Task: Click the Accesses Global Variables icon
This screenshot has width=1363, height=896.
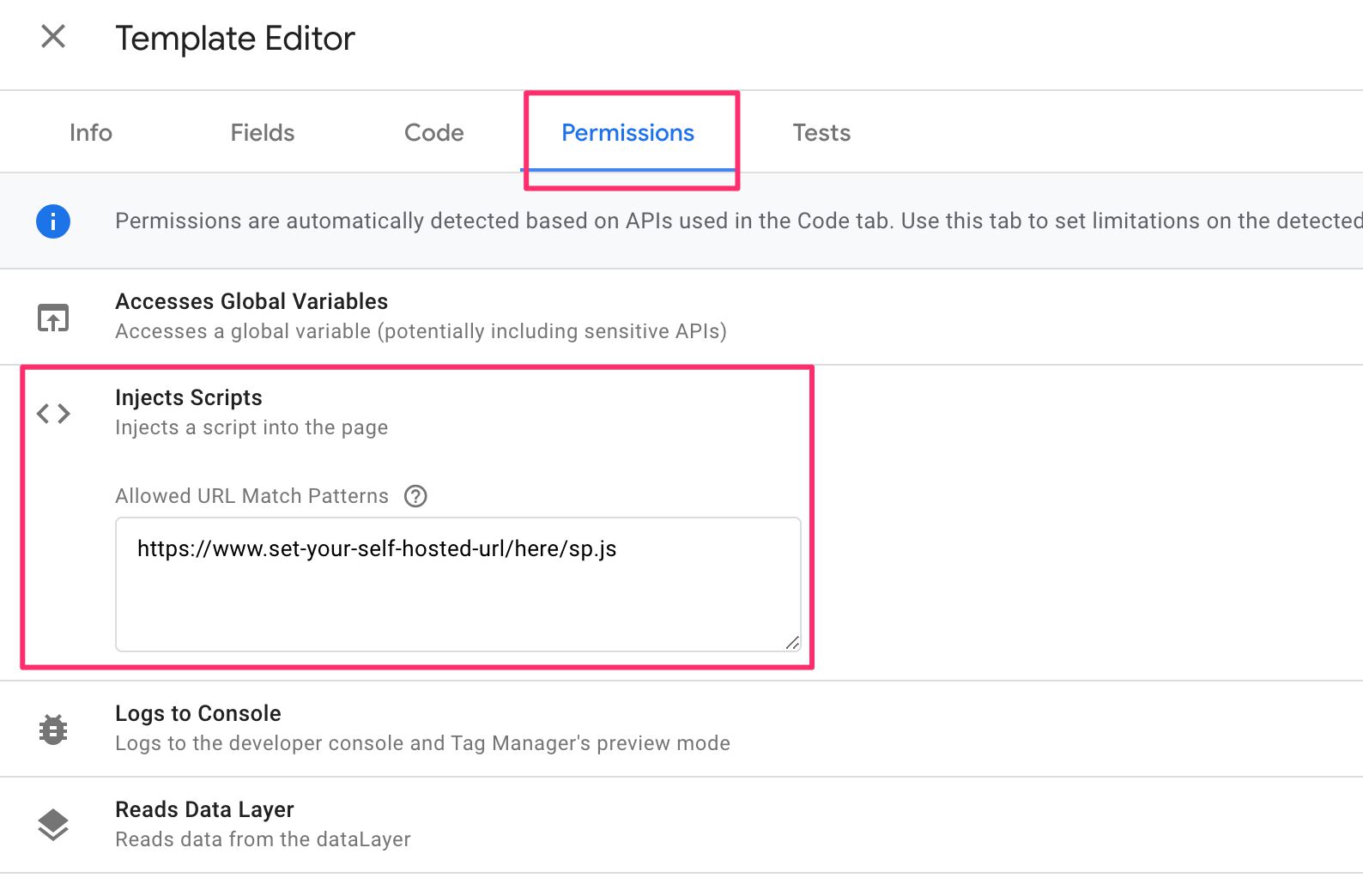Action: point(53,318)
